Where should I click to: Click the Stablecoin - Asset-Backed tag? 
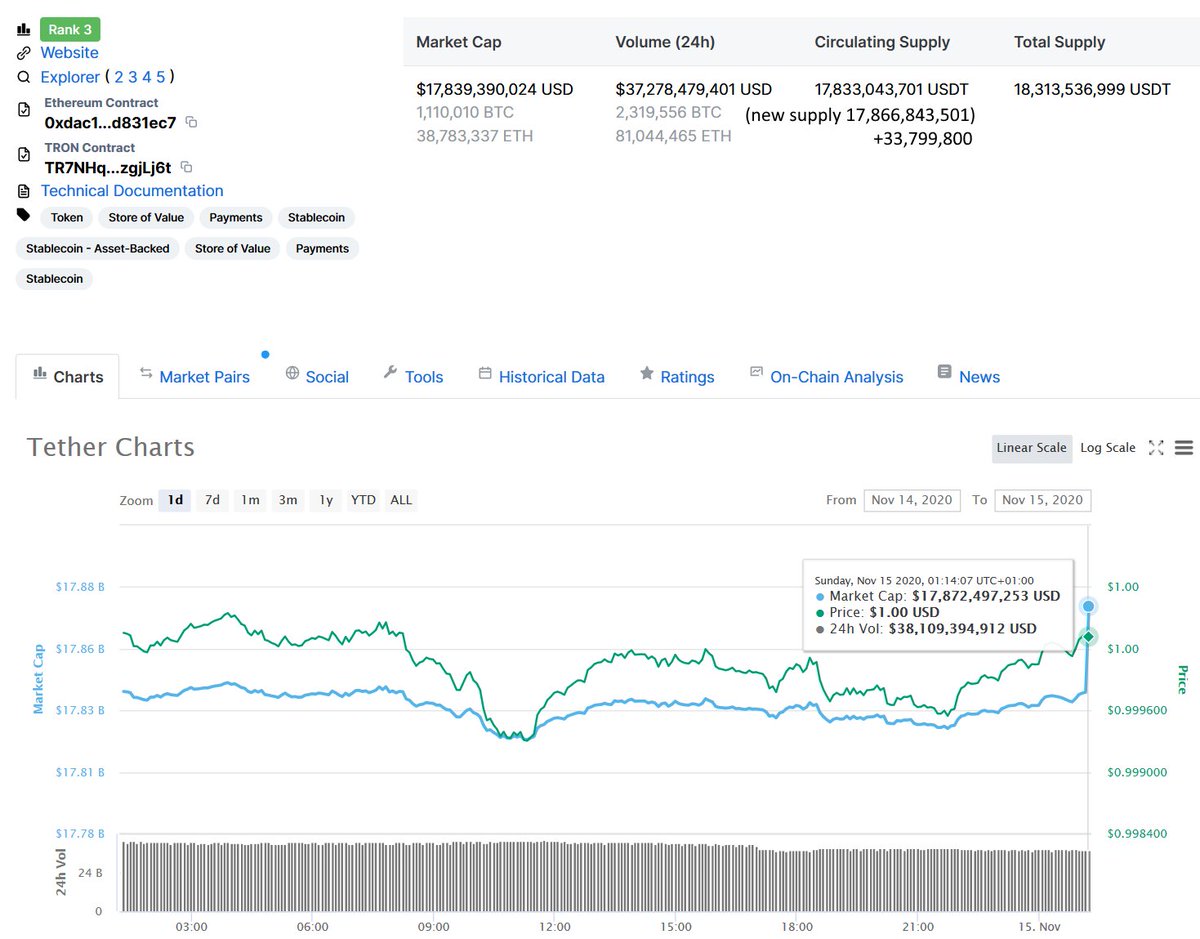[x=97, y=248]
